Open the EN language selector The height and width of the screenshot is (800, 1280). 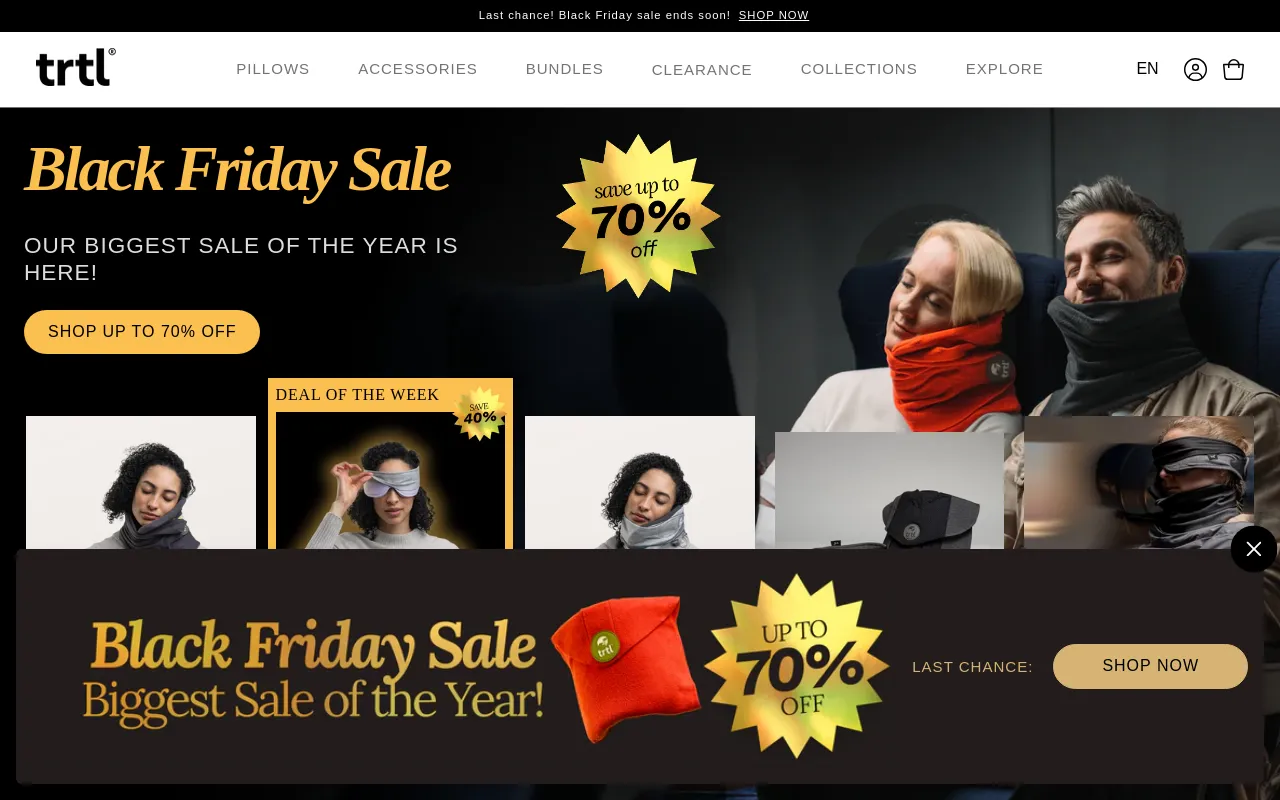[x=1147, y=69]
